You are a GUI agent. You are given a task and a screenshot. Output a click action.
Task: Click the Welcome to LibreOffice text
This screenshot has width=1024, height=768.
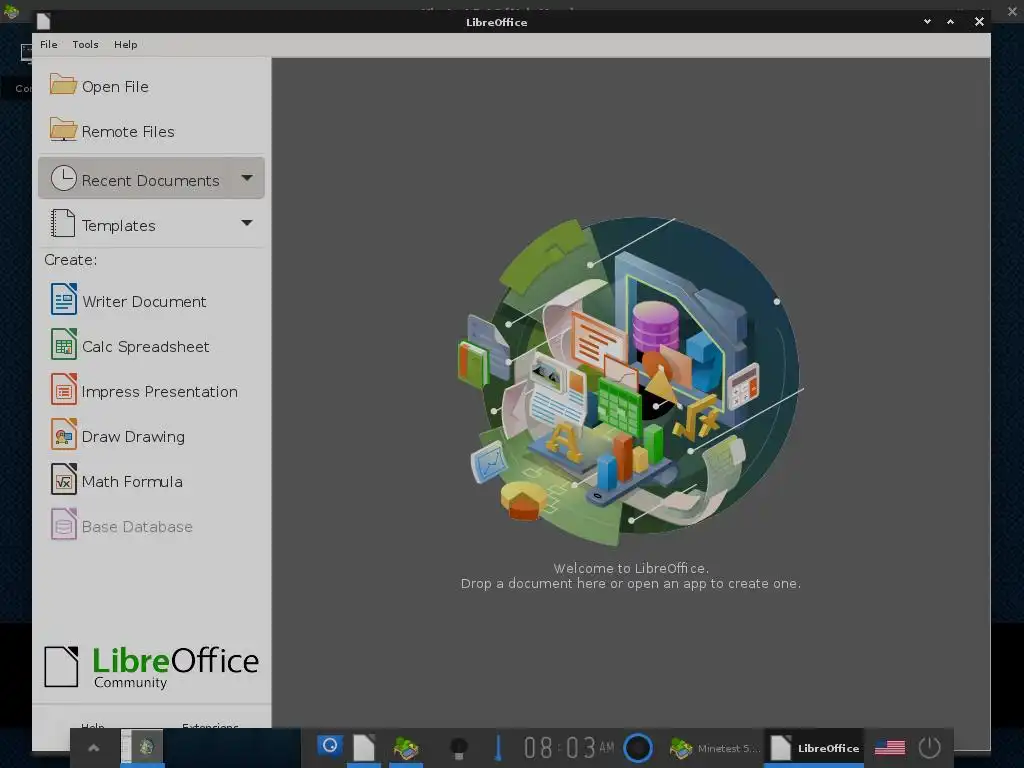(631, 568)
